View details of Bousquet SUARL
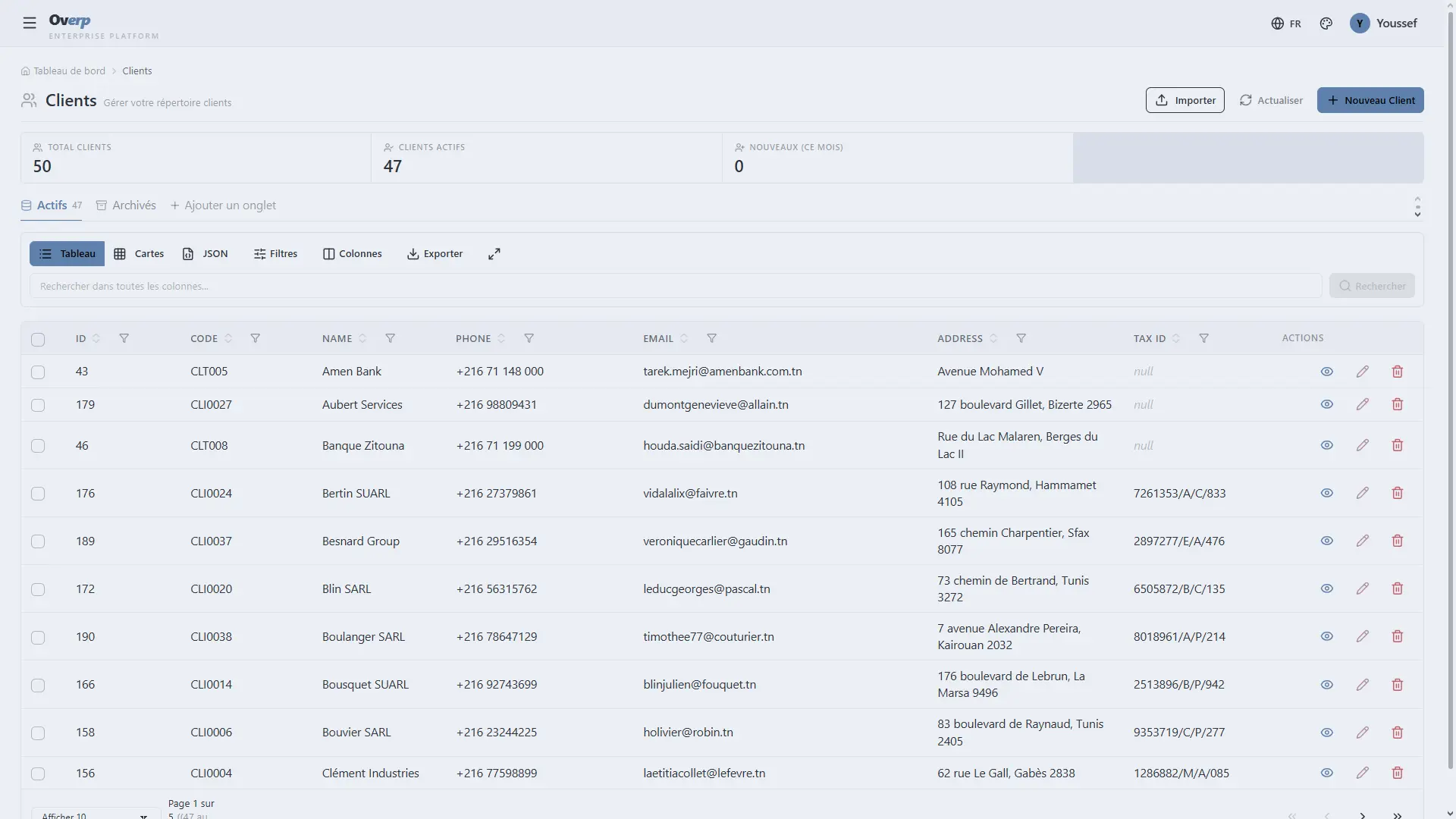The height and width of the screenshot is (819, 1456). pos(1326,685)
